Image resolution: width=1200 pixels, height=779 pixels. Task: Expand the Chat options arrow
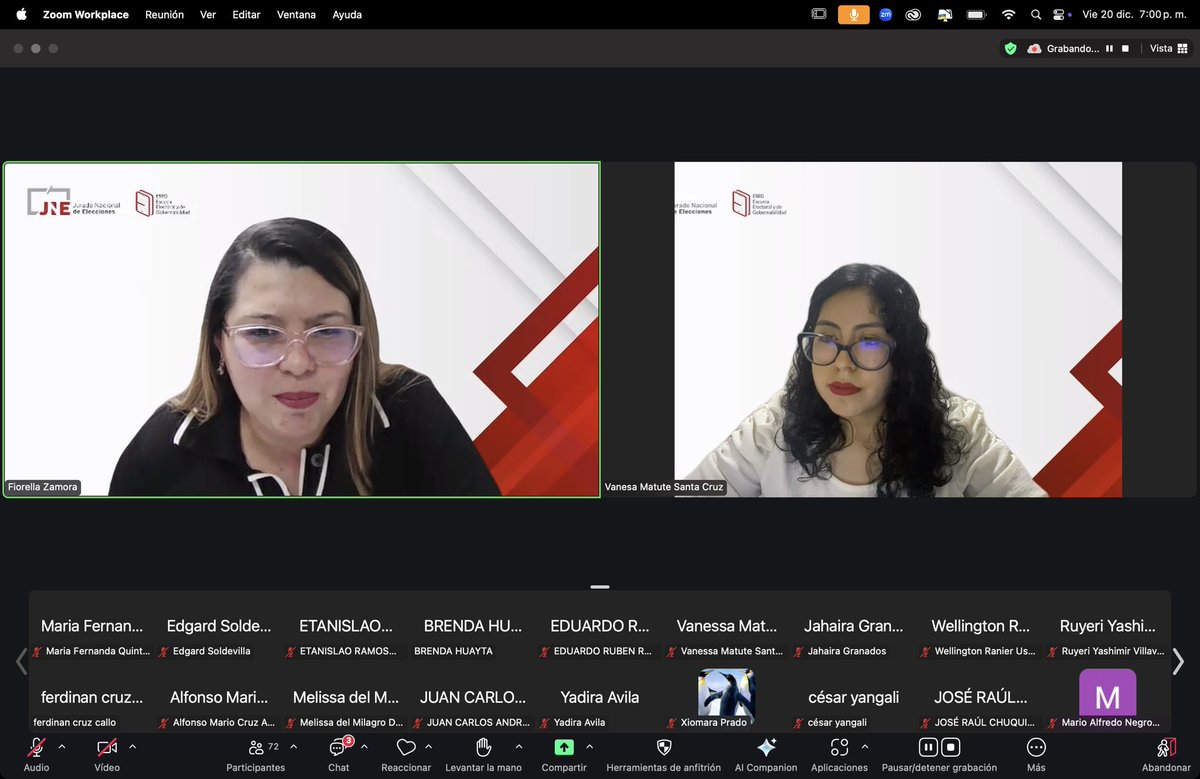coord(366,746)
